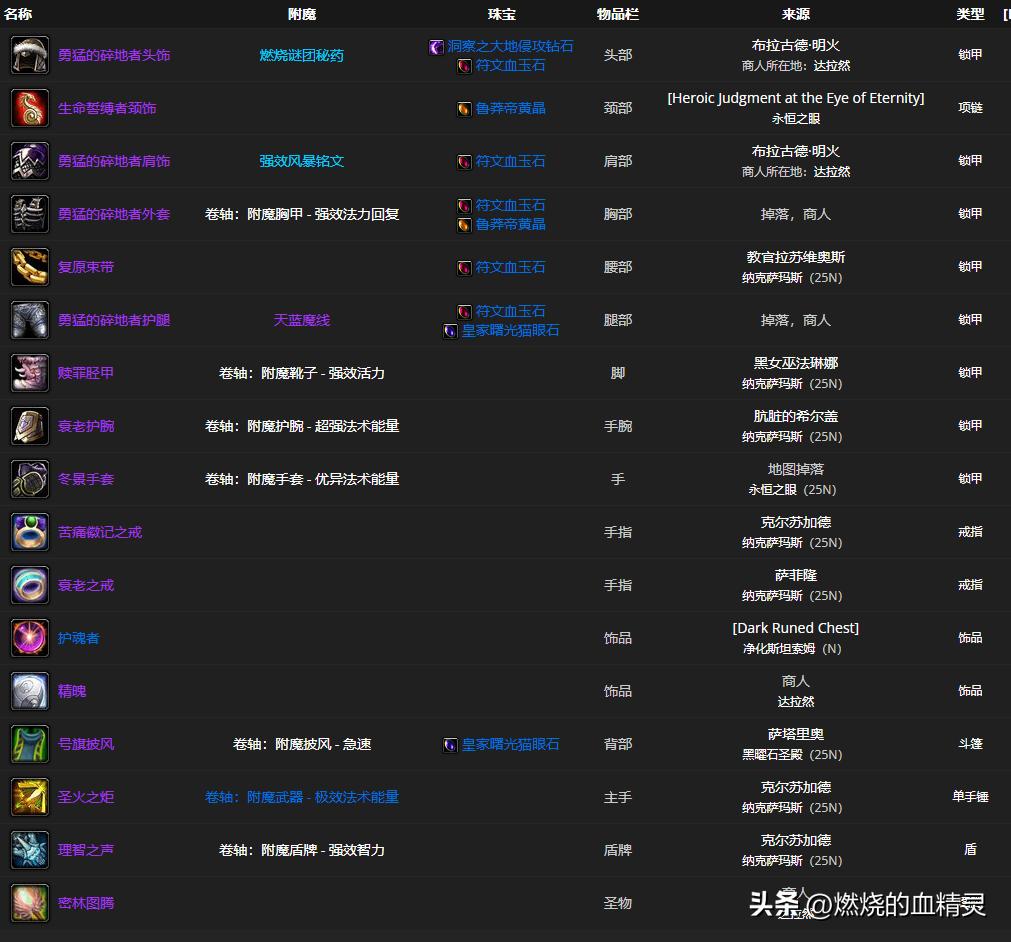
Task: Click the 天蓝魔线 enchant link
Action: point(300,320)
